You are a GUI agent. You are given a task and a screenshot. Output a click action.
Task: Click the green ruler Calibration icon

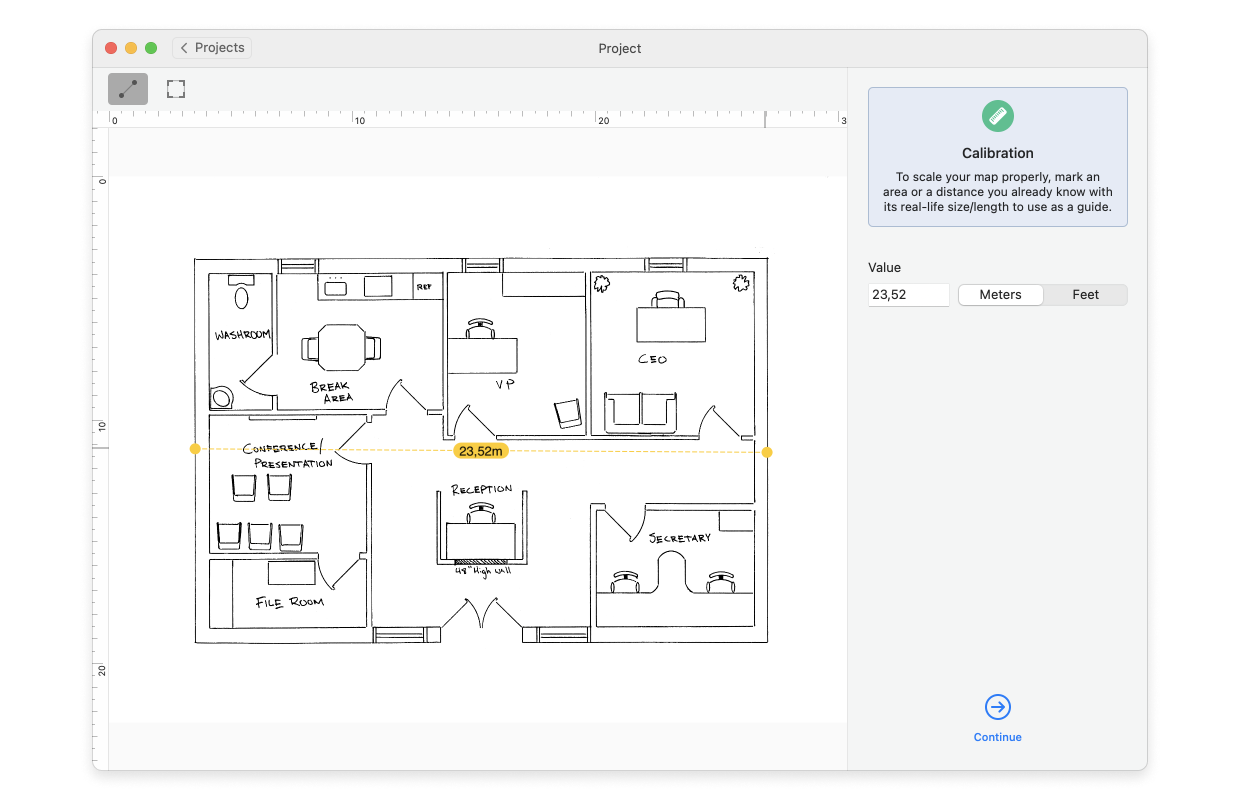pyautogui.click(x=997, y=116)
